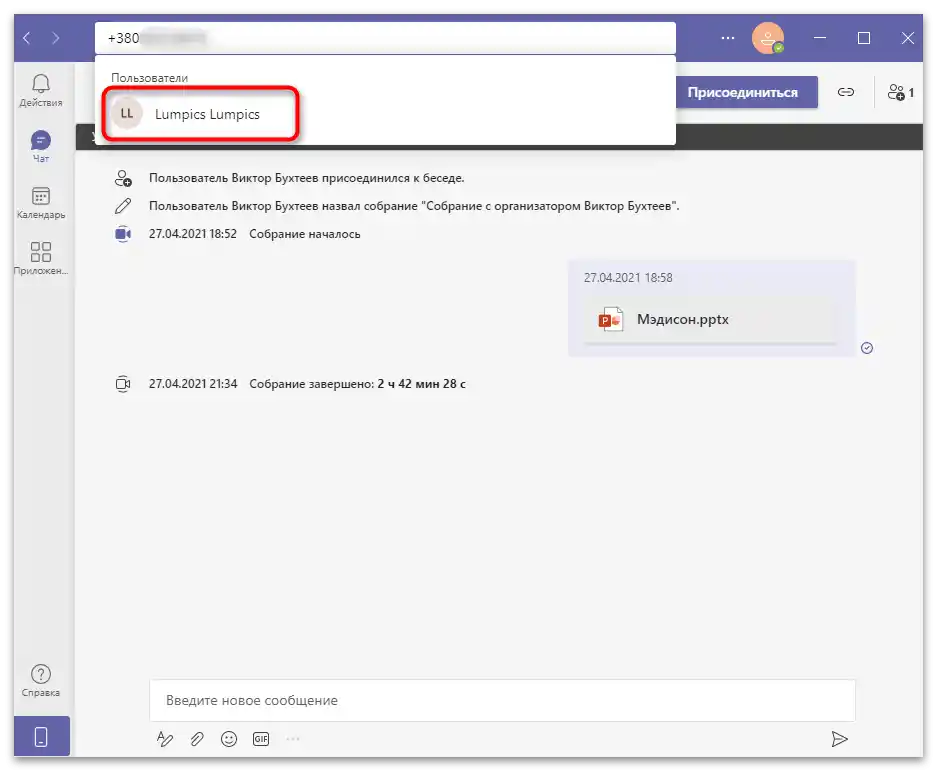Show more message options dots

(x=293, y=739)
